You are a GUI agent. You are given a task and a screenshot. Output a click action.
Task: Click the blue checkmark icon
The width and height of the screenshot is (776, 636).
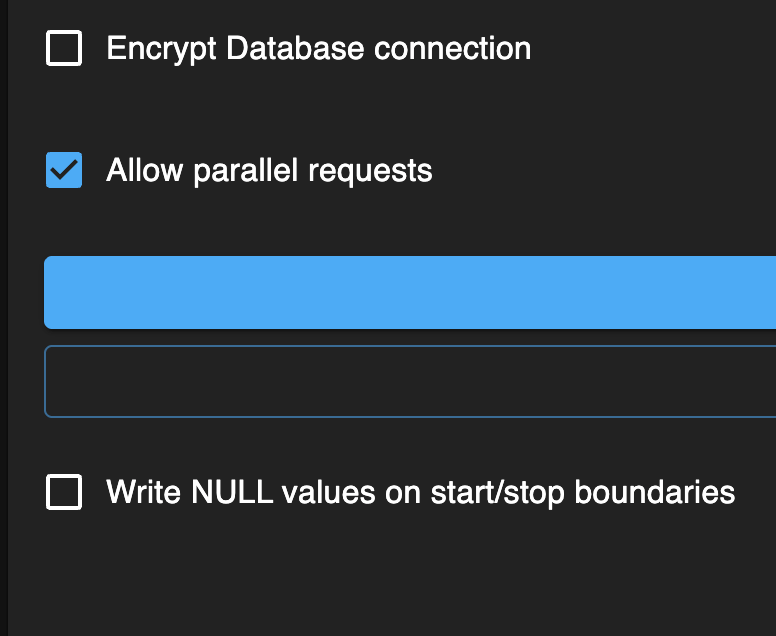[64, 171]
